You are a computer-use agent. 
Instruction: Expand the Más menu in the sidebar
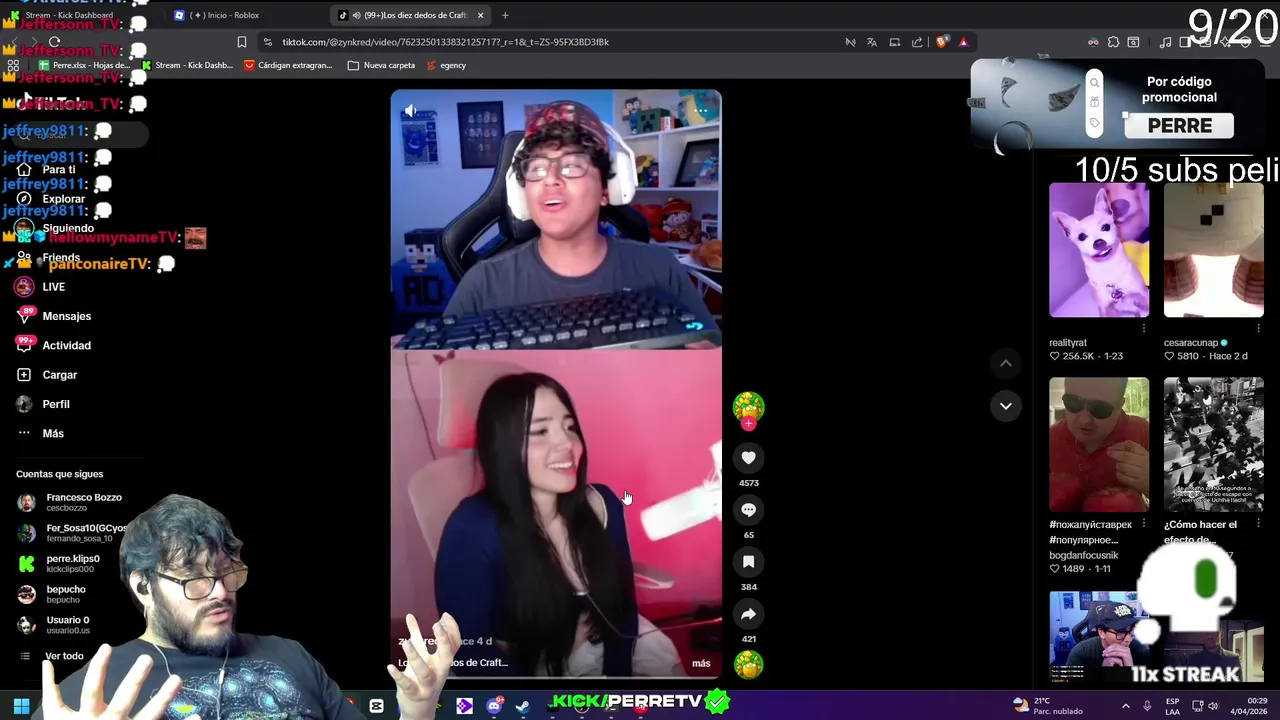click(x=53, y=433)
